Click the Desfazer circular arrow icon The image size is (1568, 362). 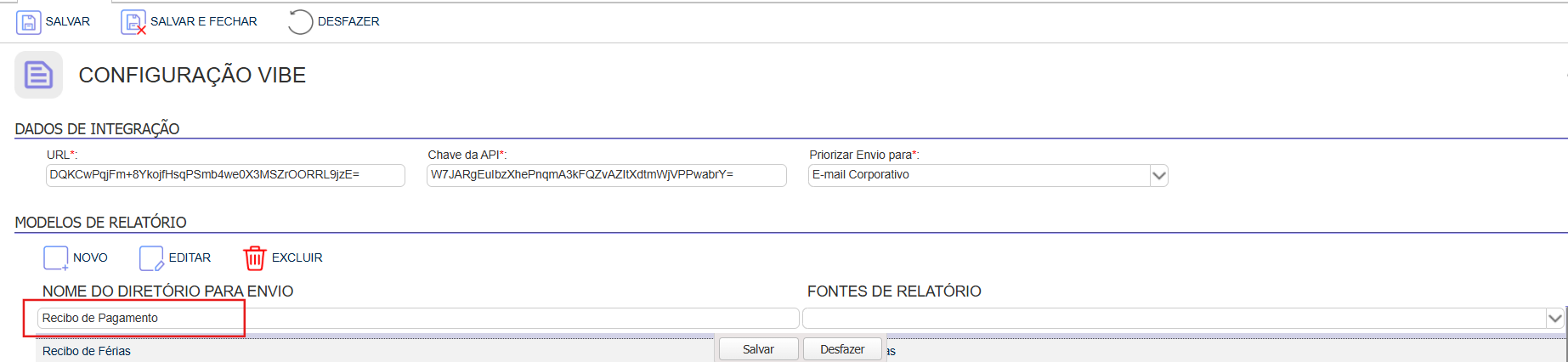(x=300, y=22)
